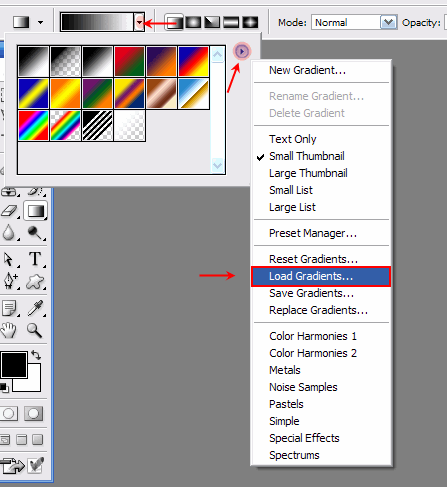Open the gradient picker flyout menu
This screenshot has height=487, width=447.
click(x=242, y=51)
